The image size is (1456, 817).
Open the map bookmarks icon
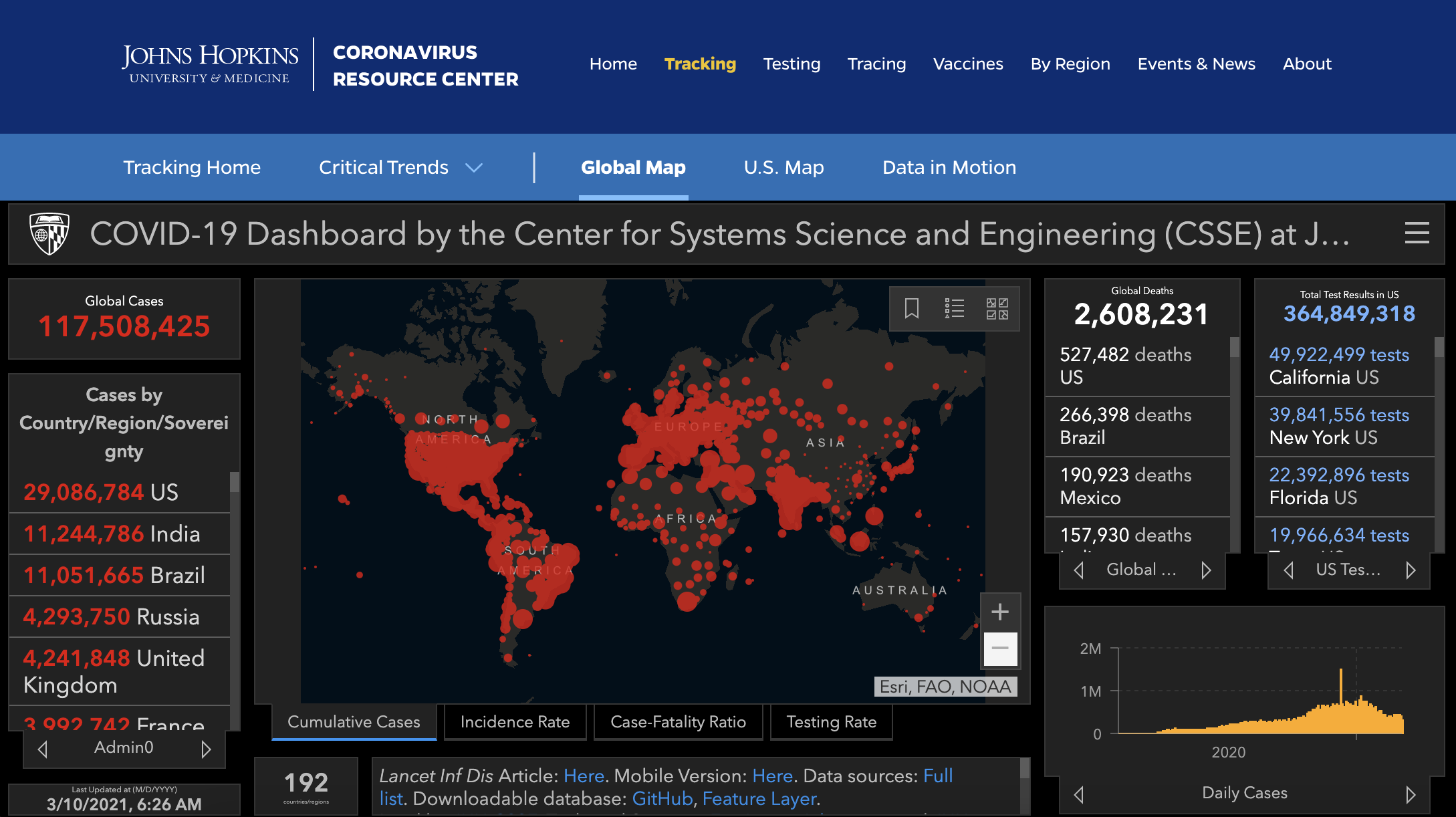pyautogui.click(x=912, y=308)
